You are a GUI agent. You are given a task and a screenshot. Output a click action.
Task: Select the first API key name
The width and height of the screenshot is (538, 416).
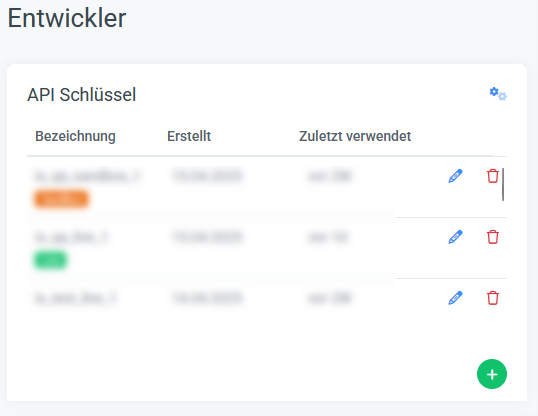tap(87, 176)
